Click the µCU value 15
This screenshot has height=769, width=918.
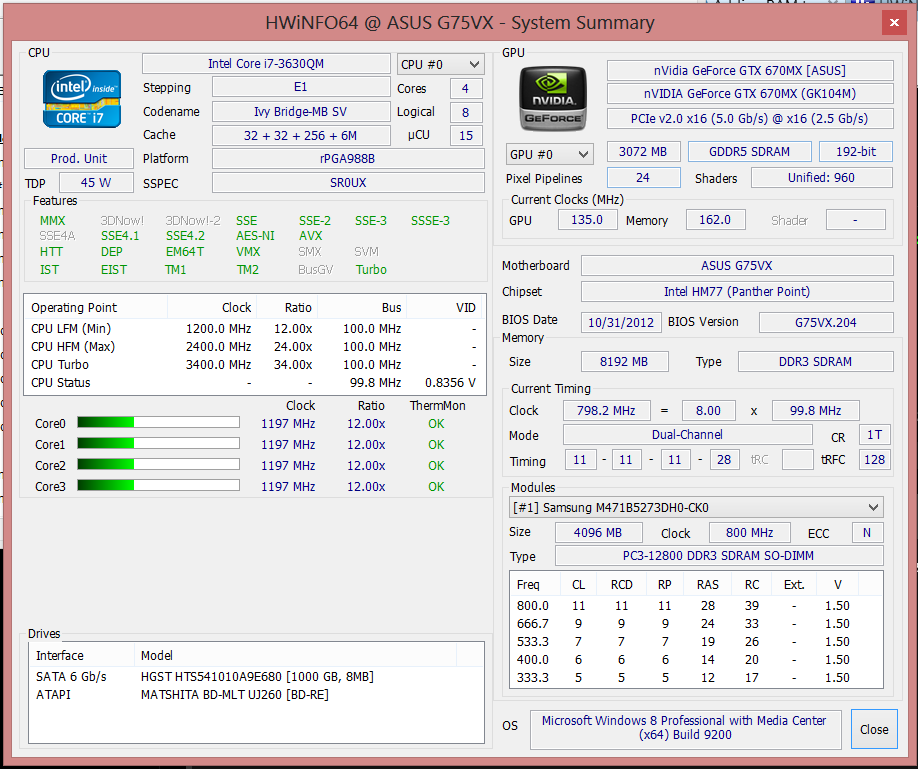coord(465,135)
